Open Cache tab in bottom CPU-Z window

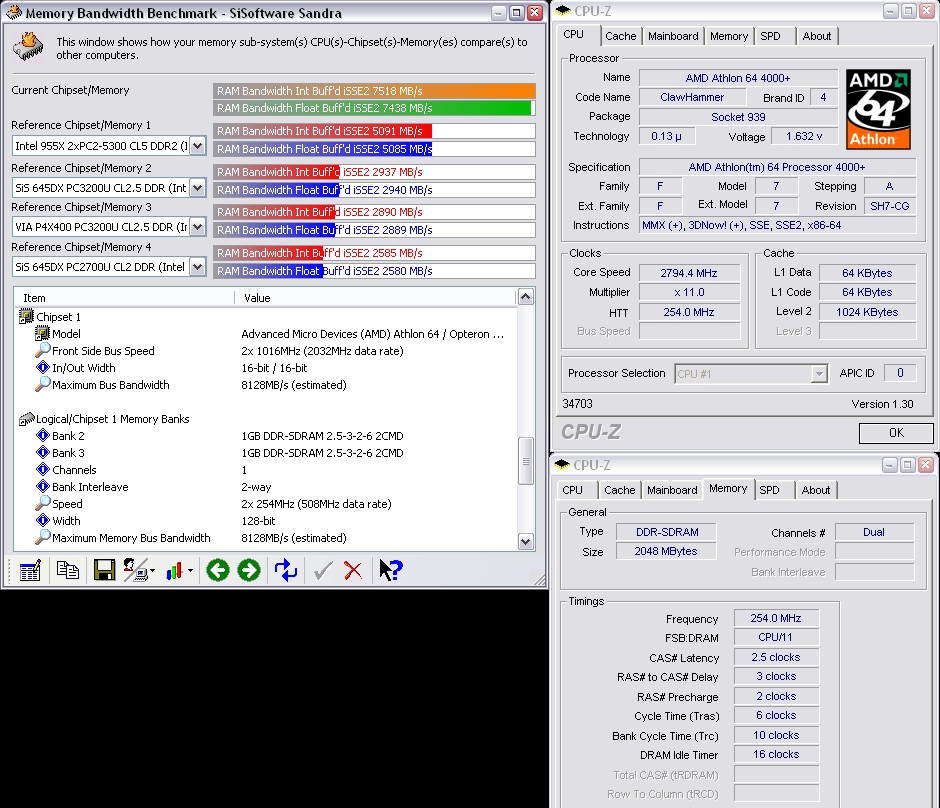click(x=619, y=490)
